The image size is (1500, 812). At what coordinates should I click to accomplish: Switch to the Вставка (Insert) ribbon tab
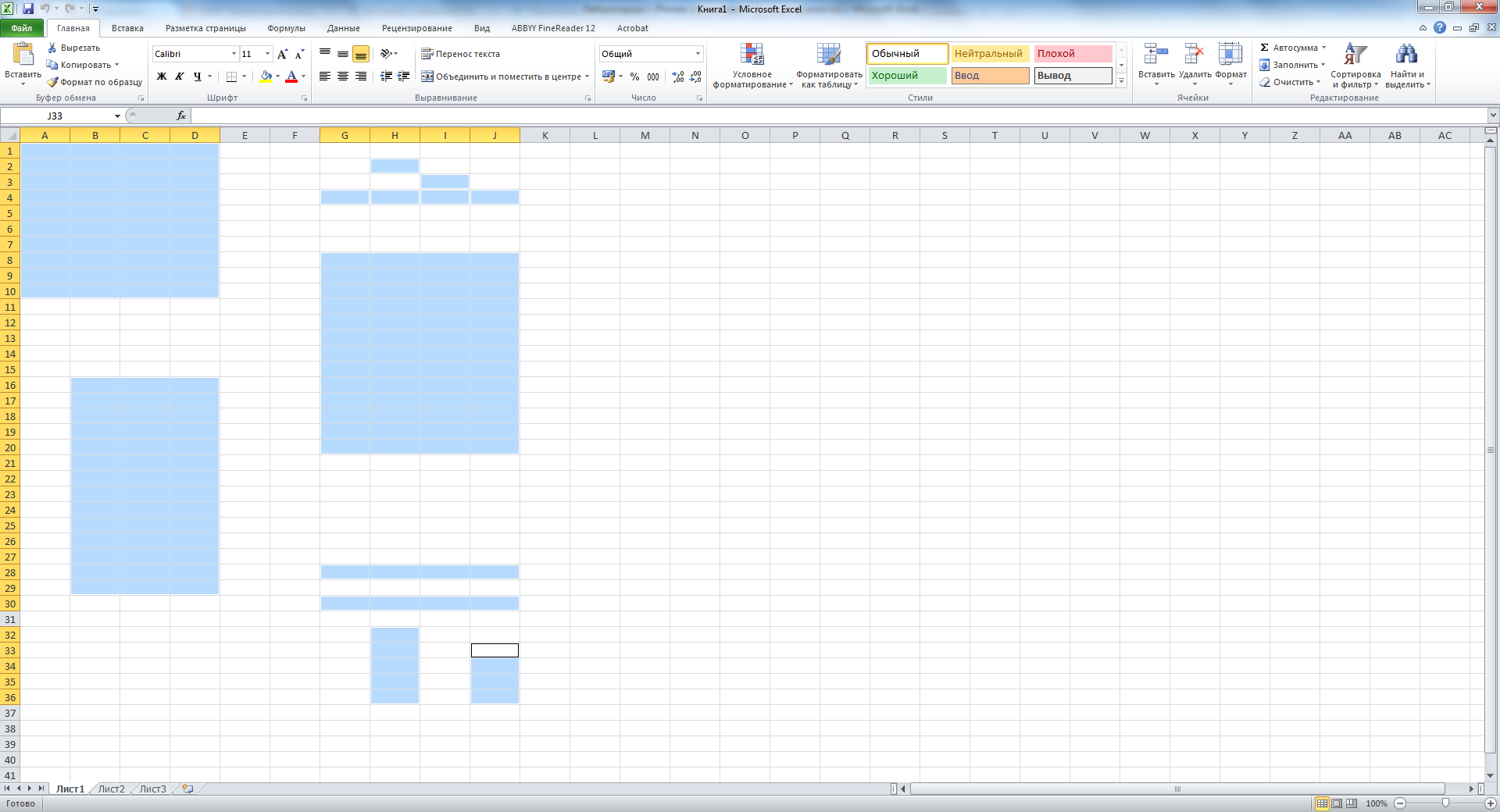127,28
